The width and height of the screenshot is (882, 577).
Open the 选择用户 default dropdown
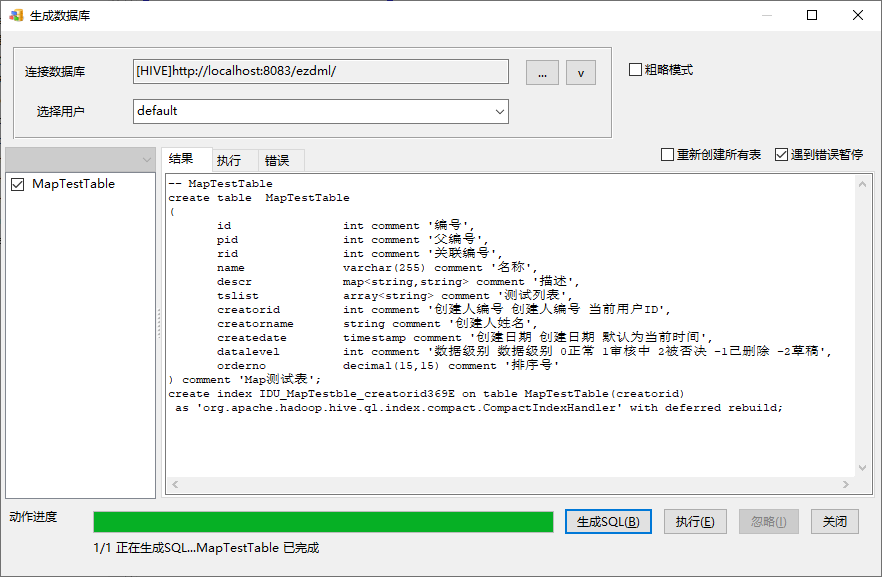(321, 111)
